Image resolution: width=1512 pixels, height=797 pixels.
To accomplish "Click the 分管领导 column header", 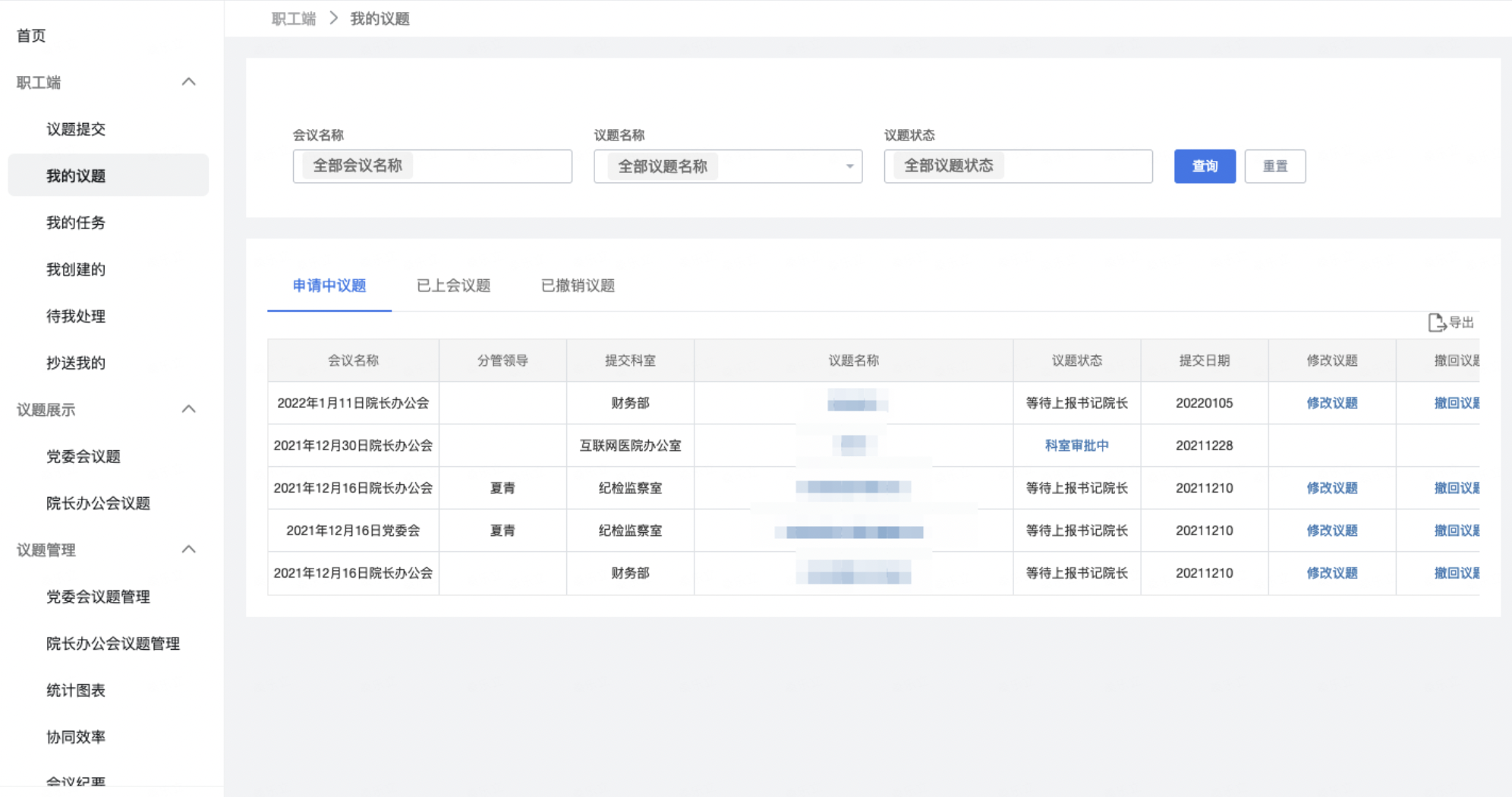I will [x=502, y=361].
